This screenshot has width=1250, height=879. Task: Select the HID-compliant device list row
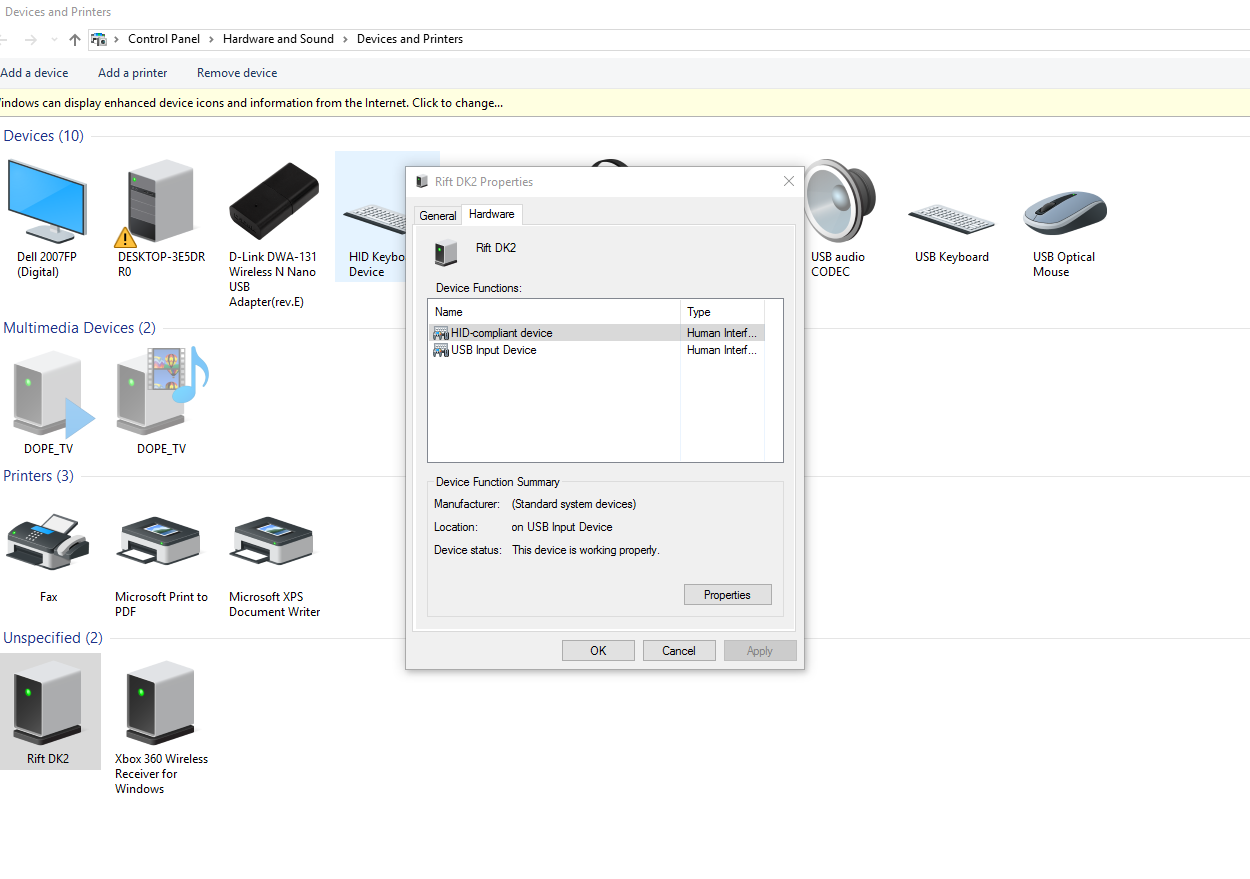click(x=597, y=333)
